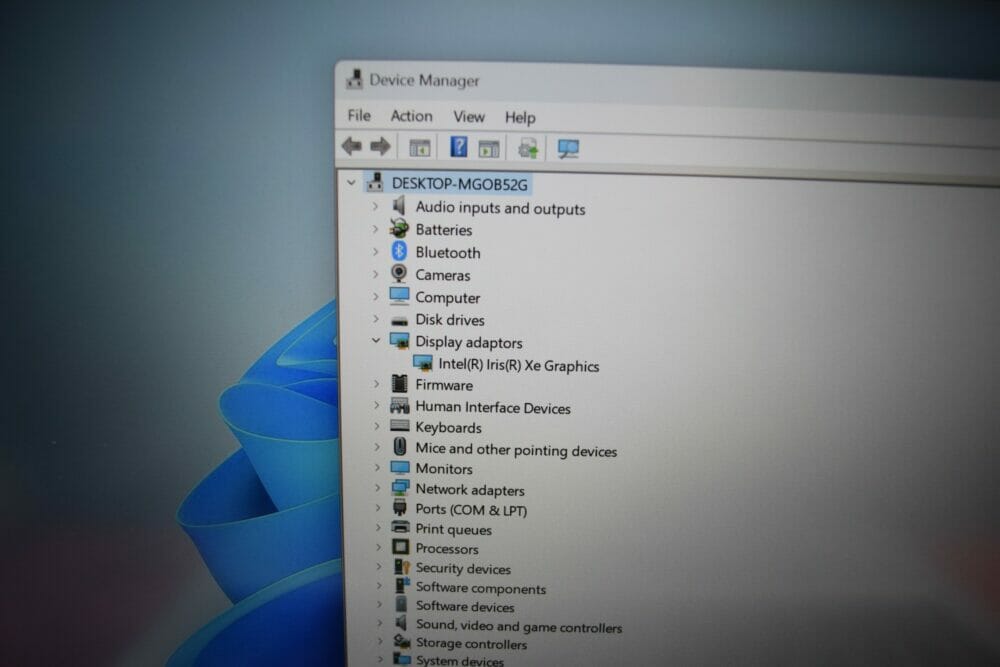The image size is (1000, 667).
Task: Click the Ports (COM & LPT) icon
Action: (400, 508)
